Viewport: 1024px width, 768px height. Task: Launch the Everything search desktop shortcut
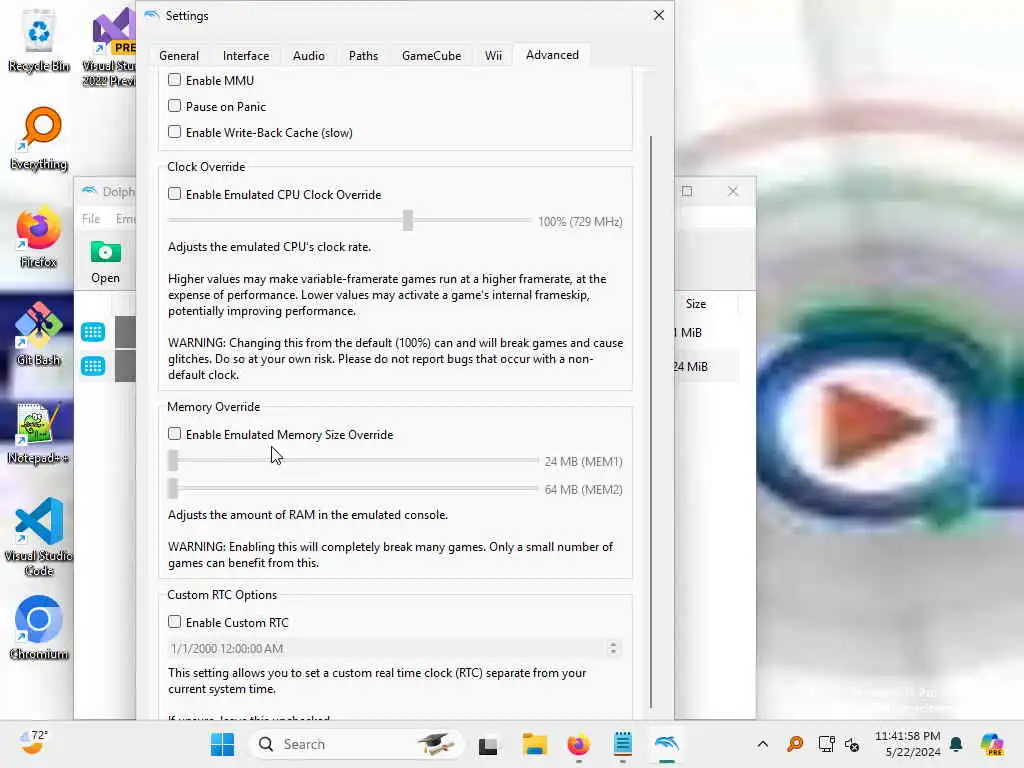click(x=39, y=138)
